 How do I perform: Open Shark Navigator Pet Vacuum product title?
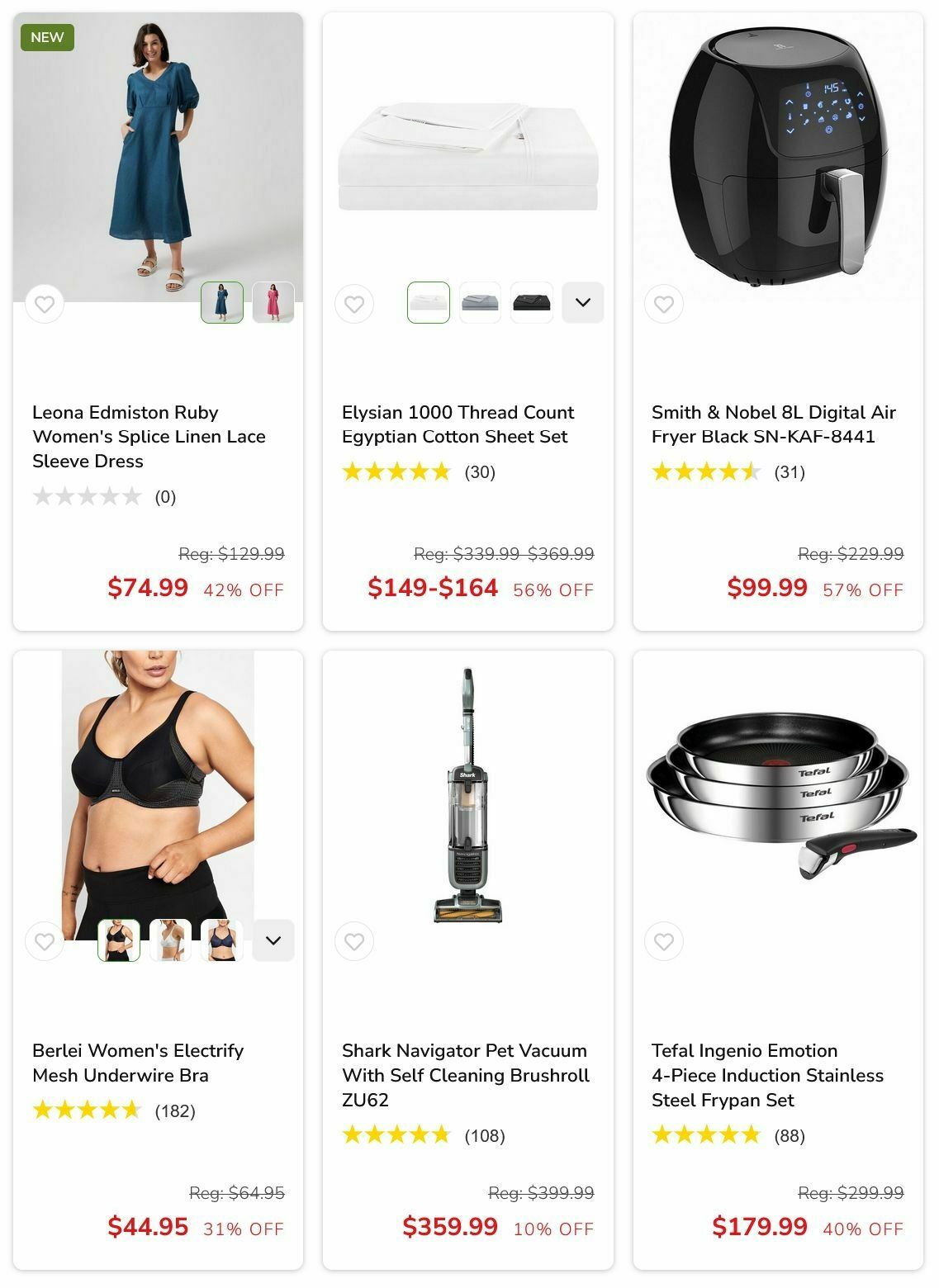(x=466, y=1075)
